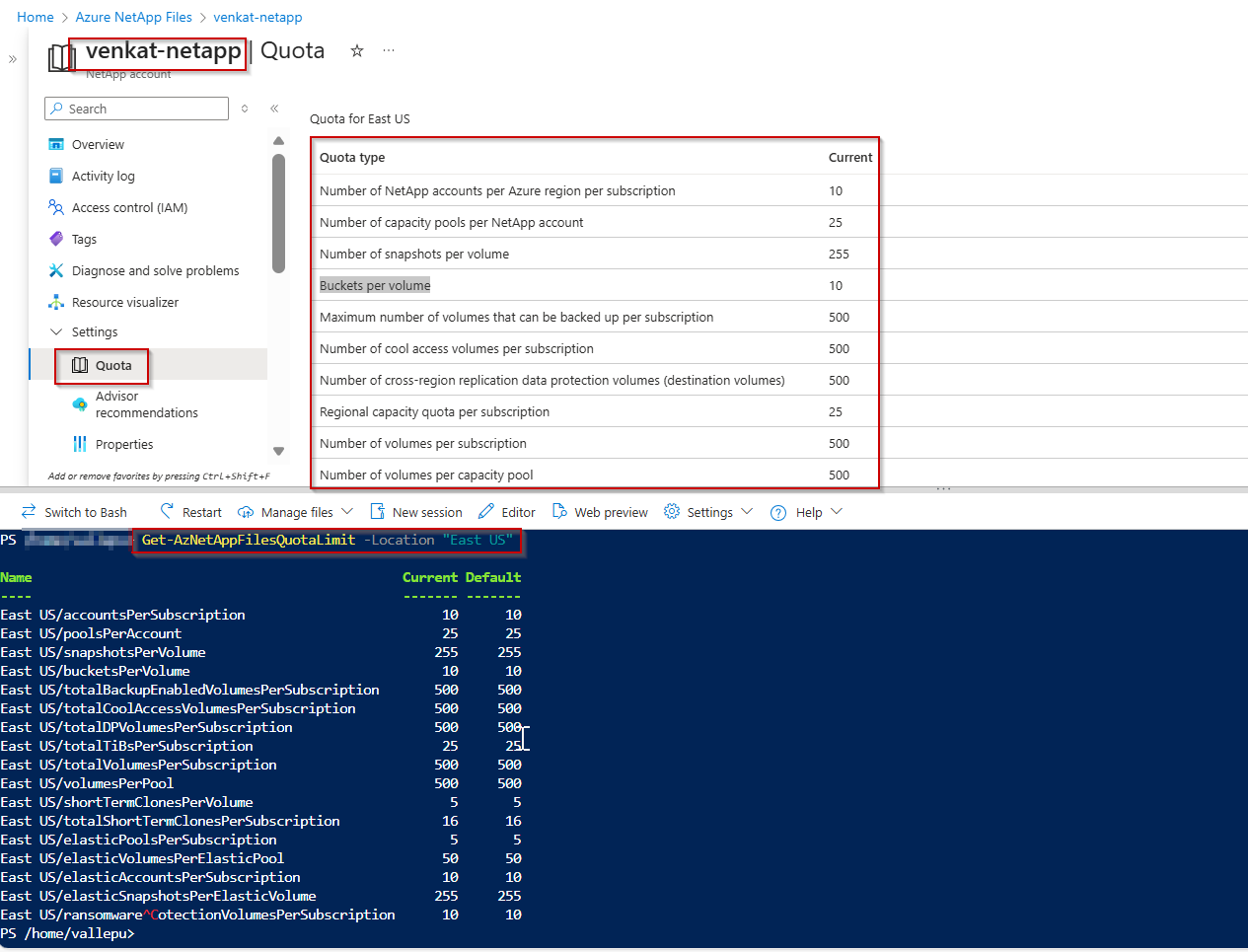Click Help question mark icon
Screen dimensions: 1248x952
pos(777,512)
